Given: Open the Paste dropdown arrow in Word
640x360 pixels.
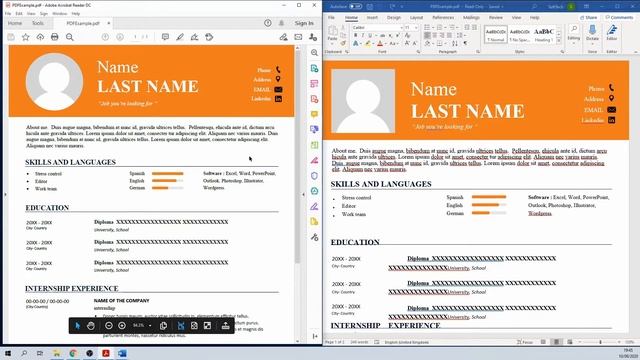Looking at the screenshot, I should 333,44.
